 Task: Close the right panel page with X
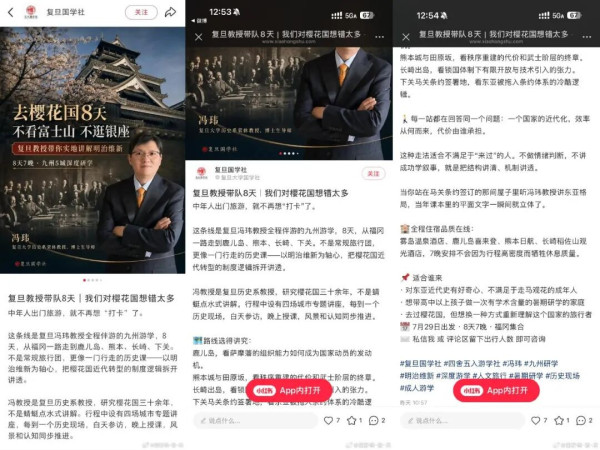406,37
